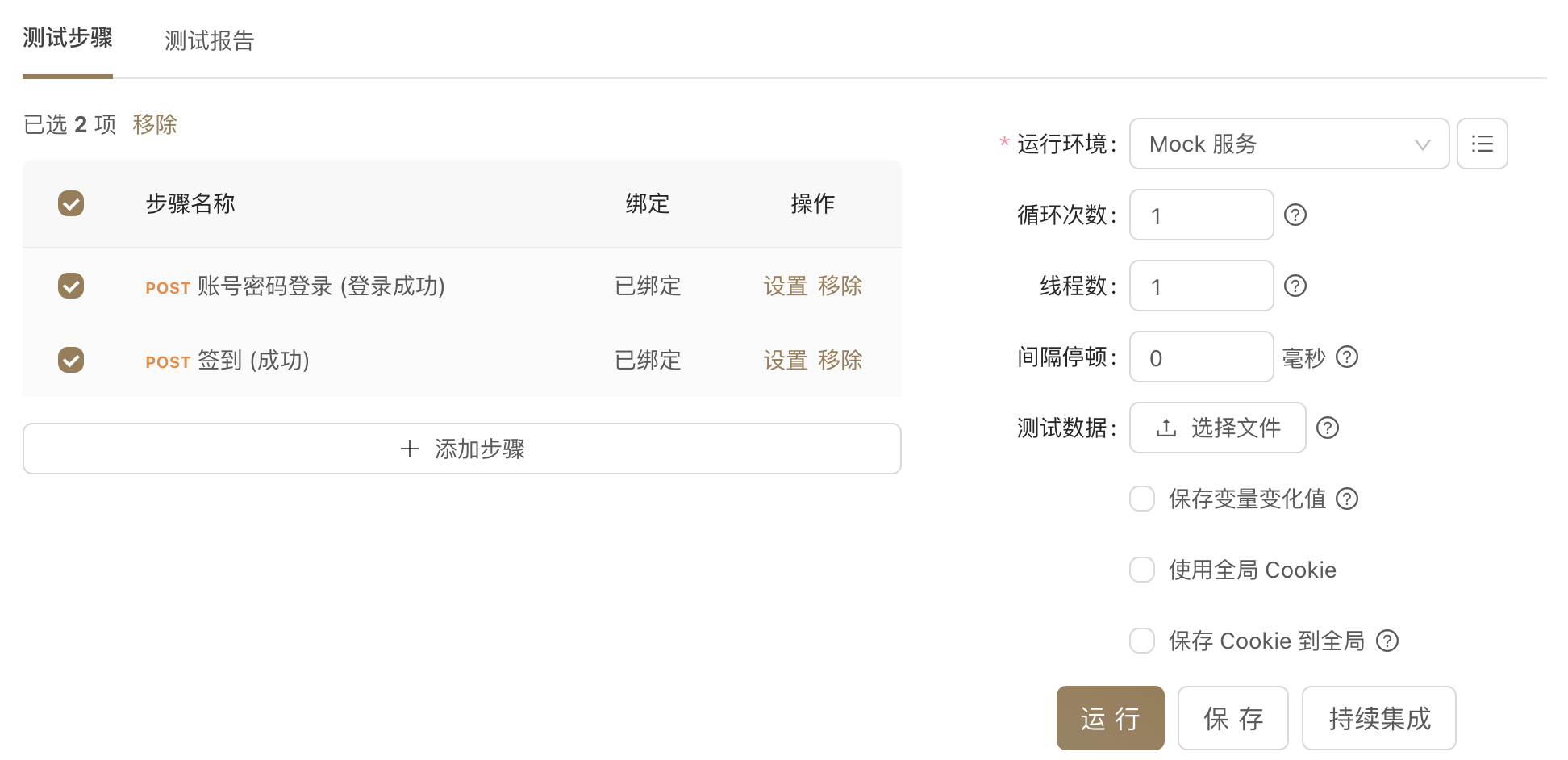Click help icon next to 循环次数

(x=1295, y=215)
